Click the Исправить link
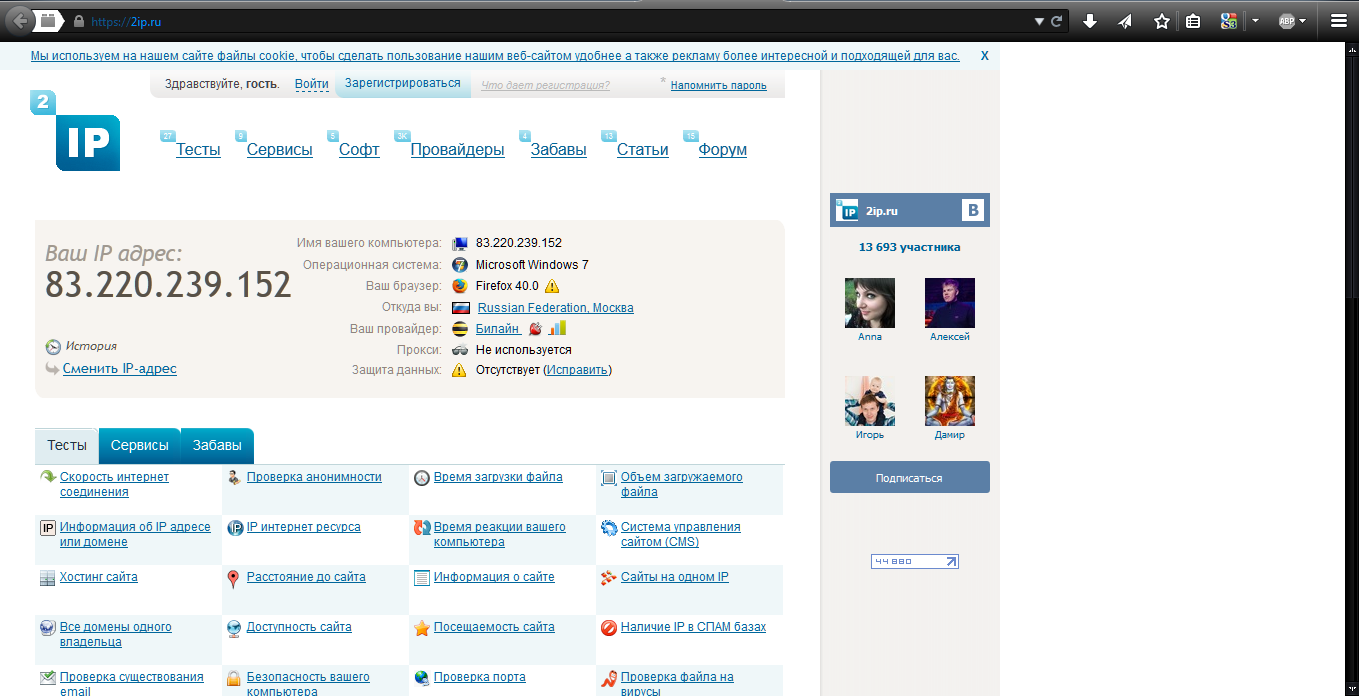The image size is (1359, 696). (577, 370)
